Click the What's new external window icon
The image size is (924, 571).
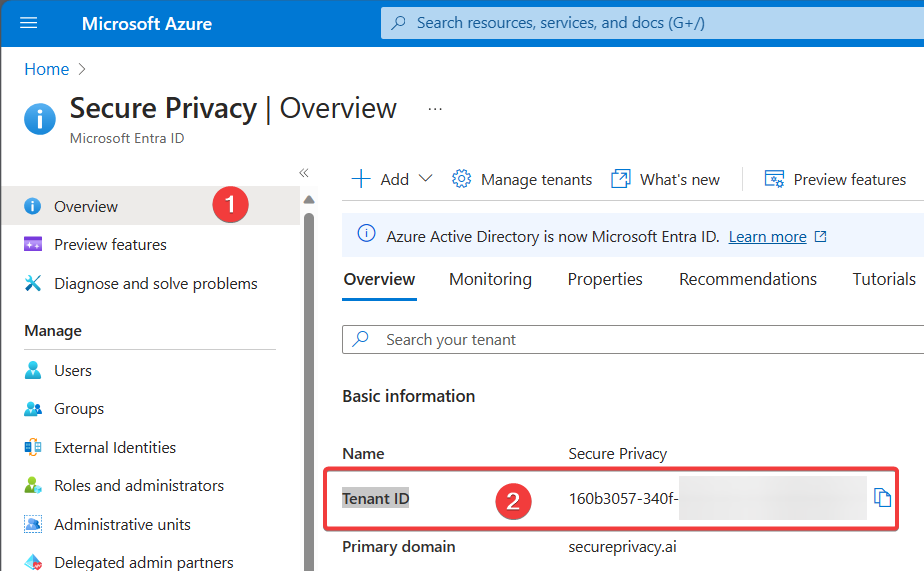(621, 179)
